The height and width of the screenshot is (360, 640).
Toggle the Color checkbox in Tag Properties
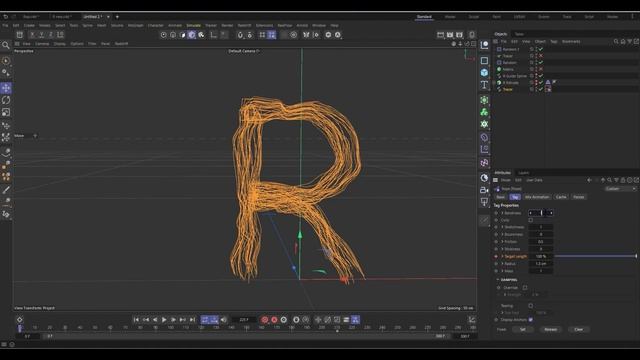(530, 220)
